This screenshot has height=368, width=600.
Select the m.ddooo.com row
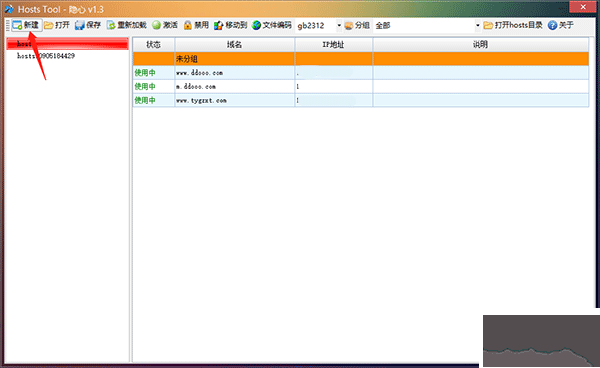(361, 86)
